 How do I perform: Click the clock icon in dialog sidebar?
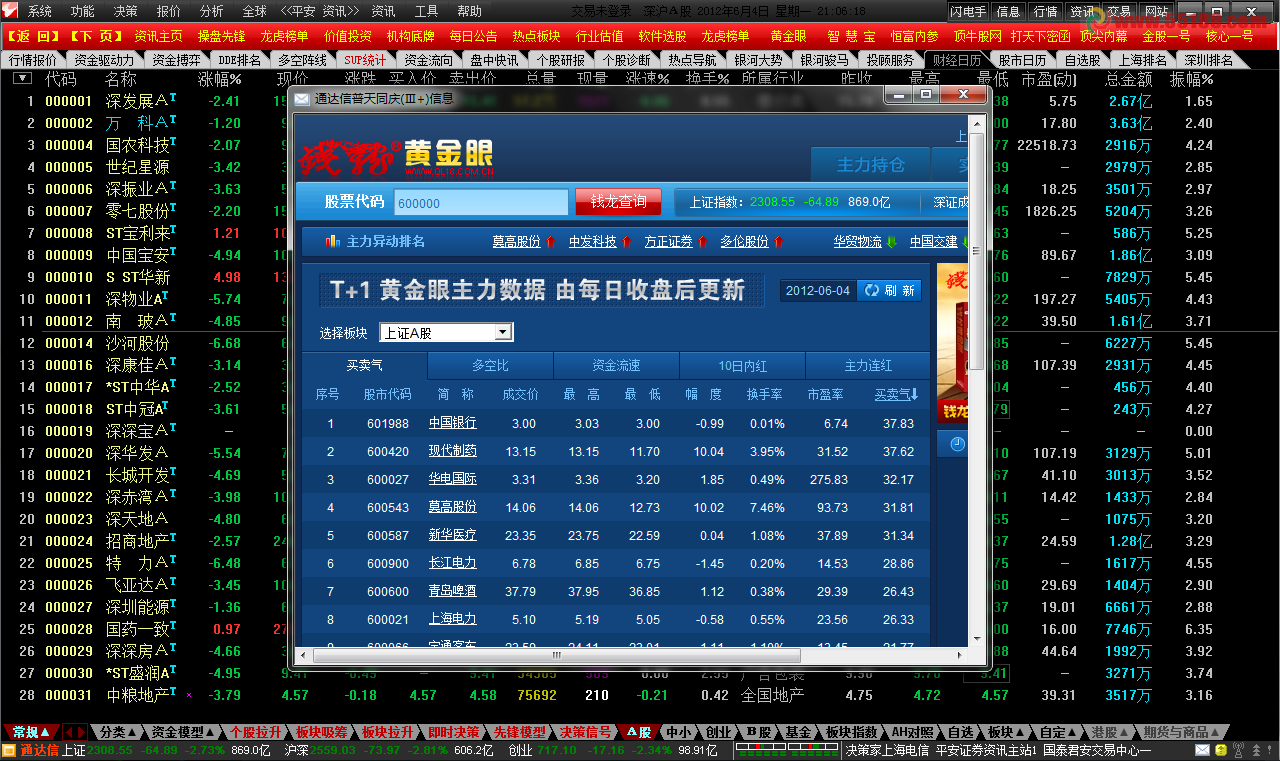tap(958, 444)
